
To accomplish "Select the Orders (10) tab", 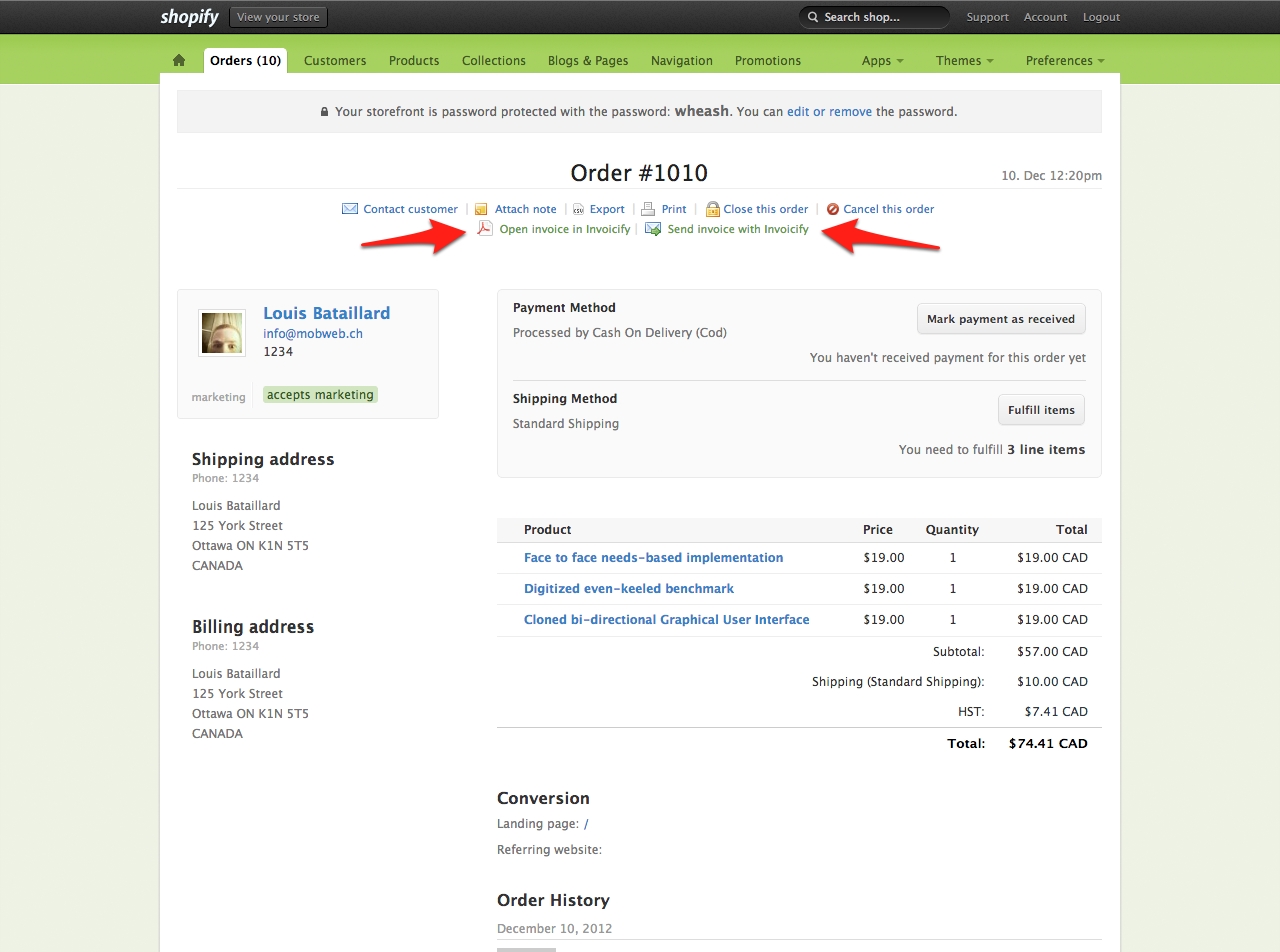I will point(245,60).
